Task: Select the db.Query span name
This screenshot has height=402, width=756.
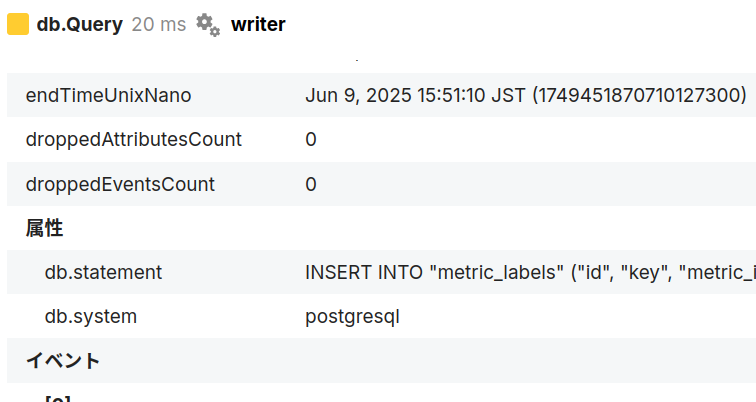Action: 80,25
